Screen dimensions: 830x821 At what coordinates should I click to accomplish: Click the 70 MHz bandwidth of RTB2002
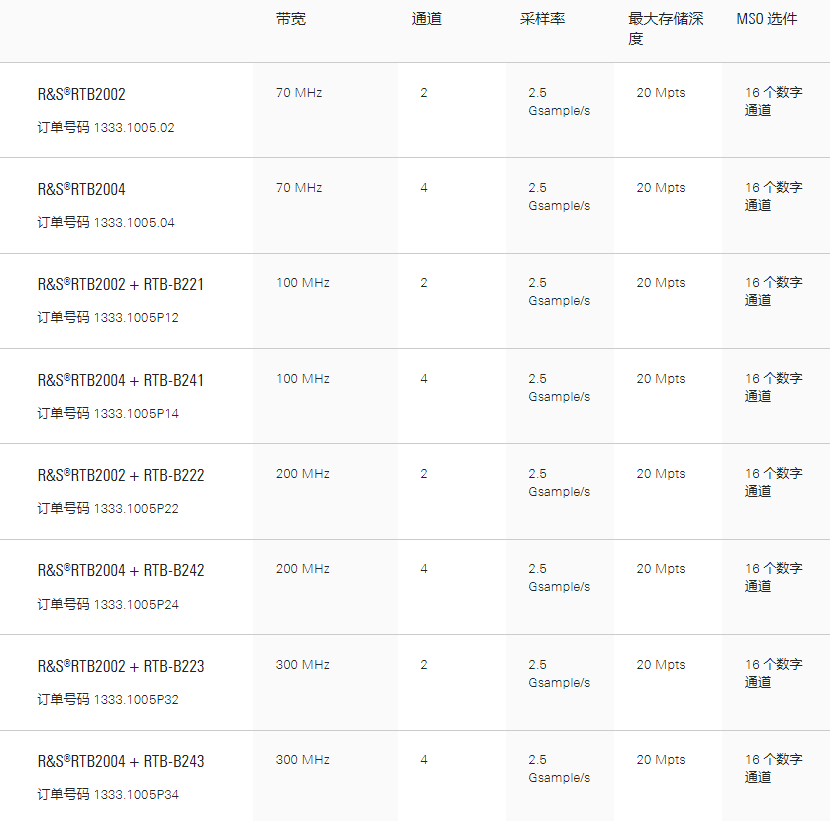pos(299,93)
